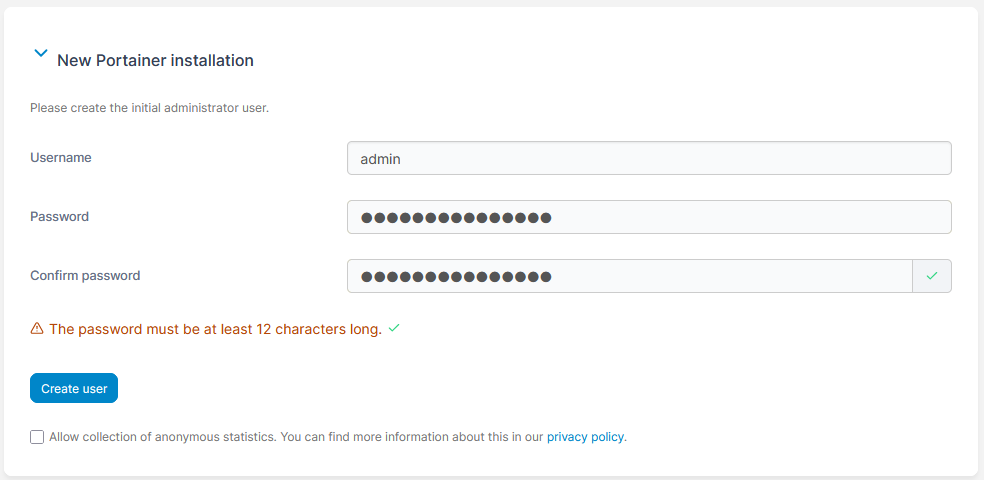Click the Confirm password field label
Viewport: 984px width, 480px height.
85,275
